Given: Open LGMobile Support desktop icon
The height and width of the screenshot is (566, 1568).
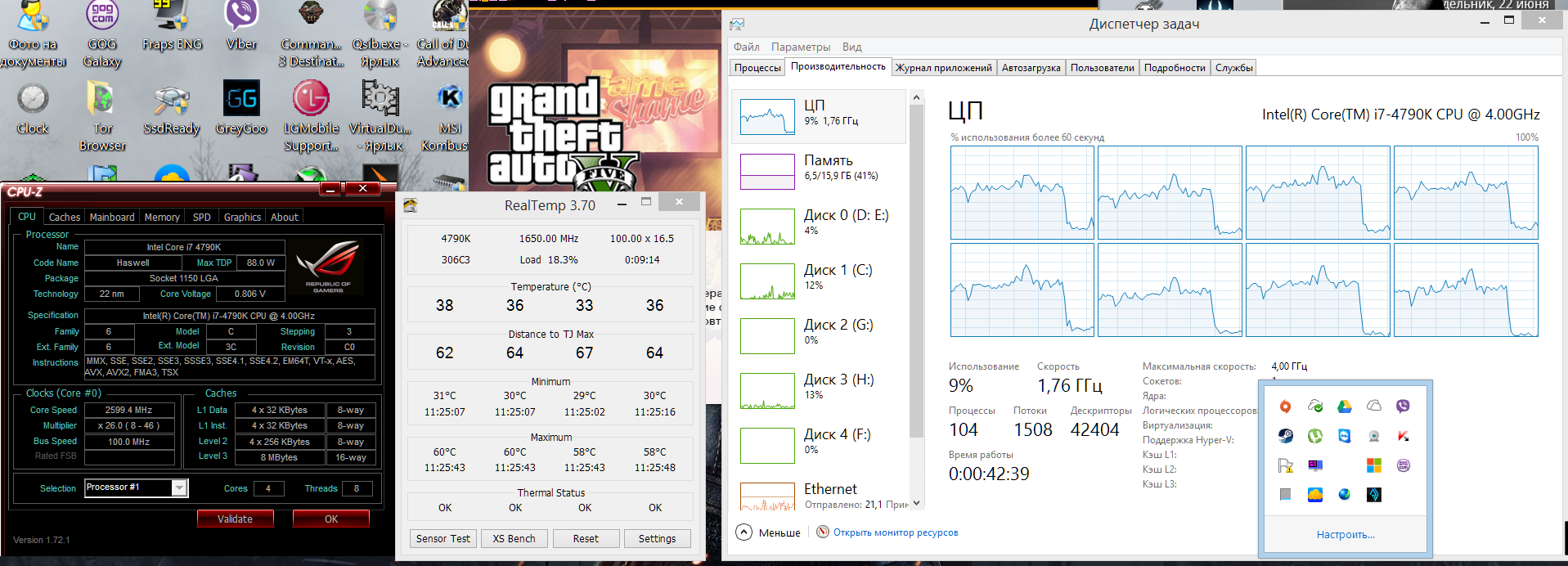Looking at the screenshot, I should coord(311,117).
